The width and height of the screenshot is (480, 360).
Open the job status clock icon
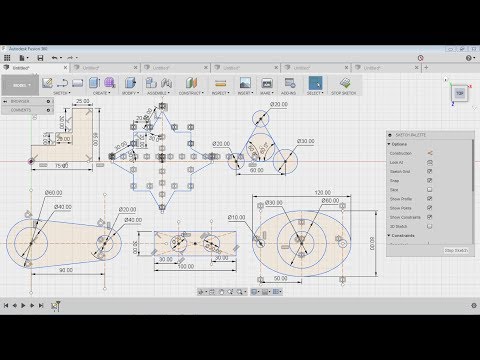click(421, 58)
